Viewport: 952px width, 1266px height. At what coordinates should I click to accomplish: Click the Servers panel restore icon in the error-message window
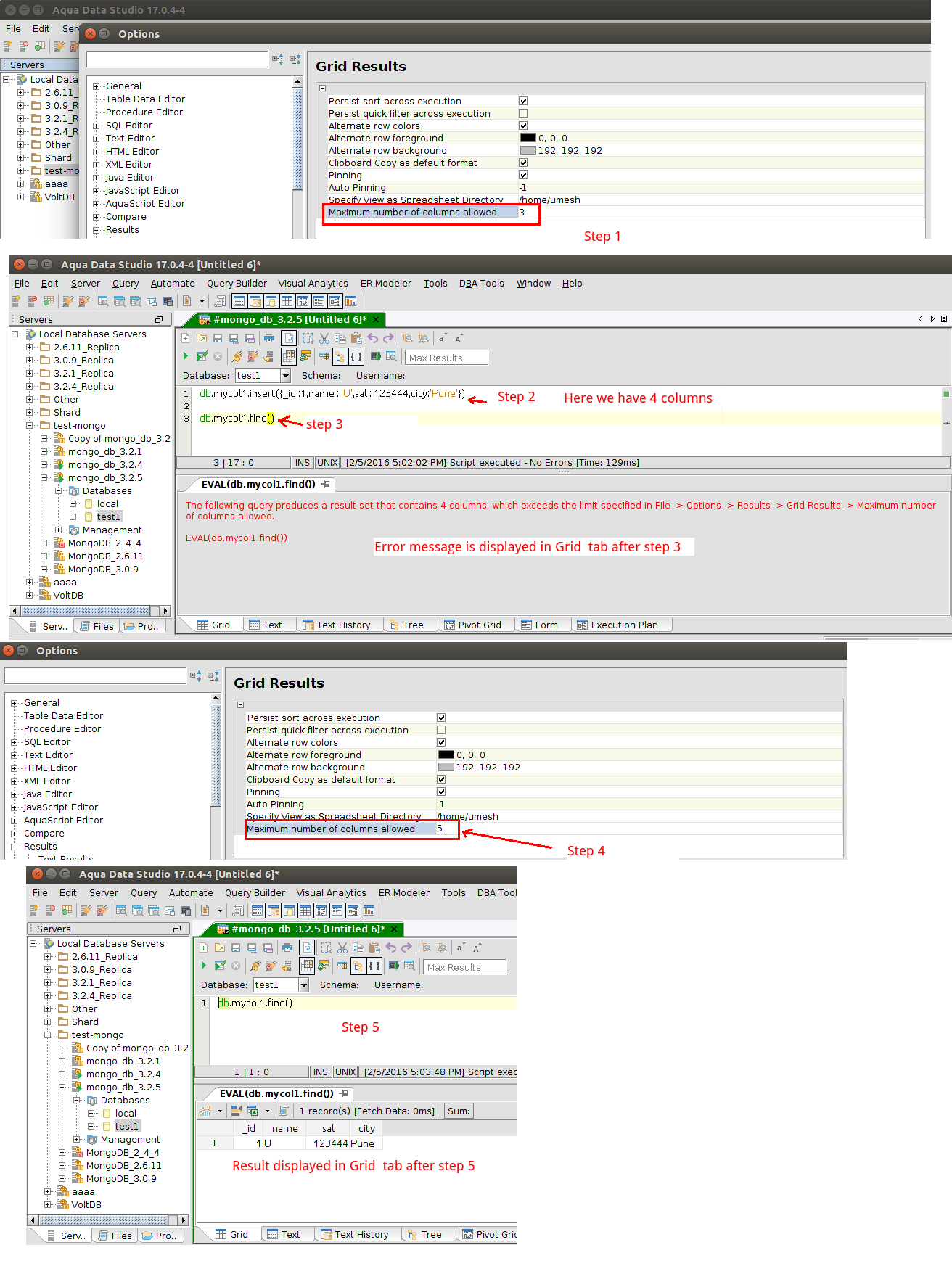coord(159,319)
